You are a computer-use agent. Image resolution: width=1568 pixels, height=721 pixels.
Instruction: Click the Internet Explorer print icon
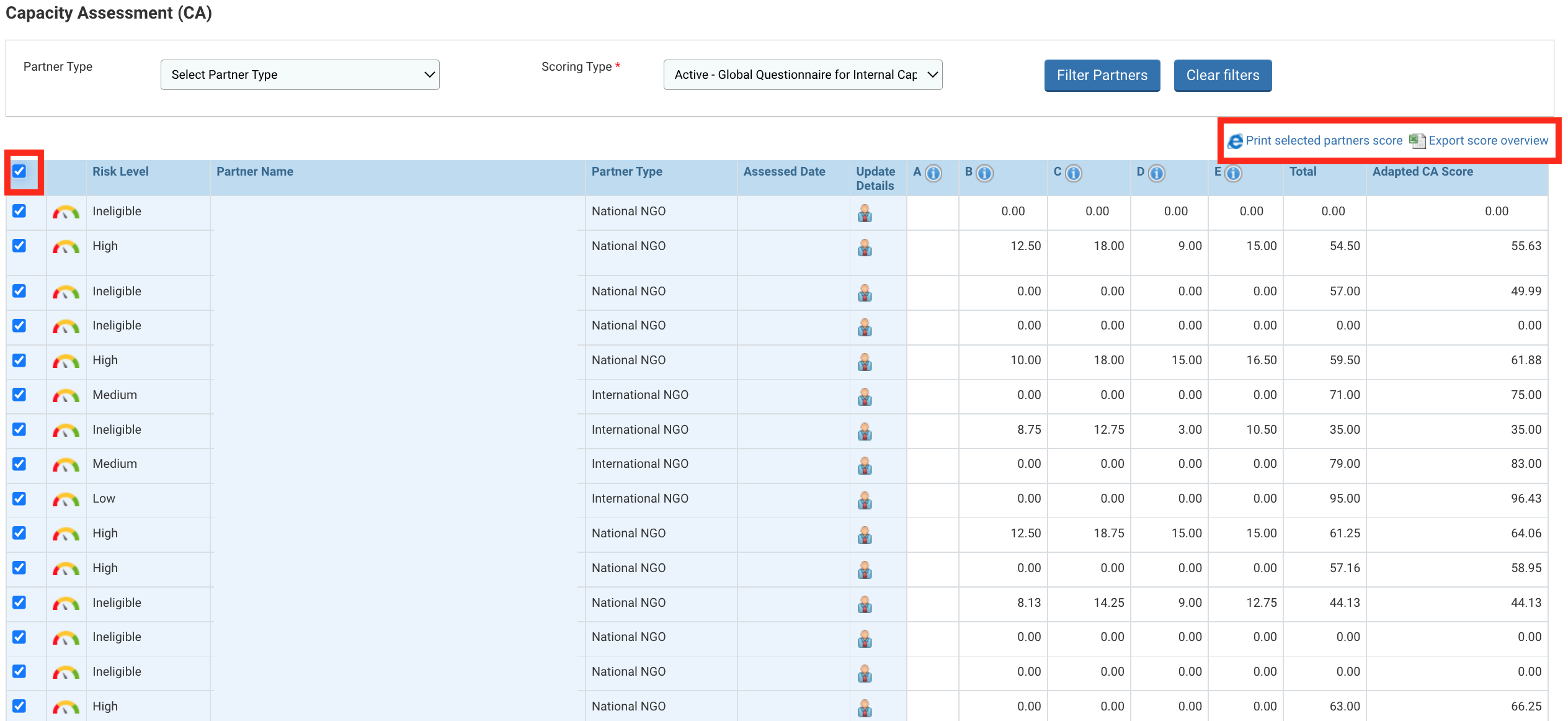point(1235,141)
